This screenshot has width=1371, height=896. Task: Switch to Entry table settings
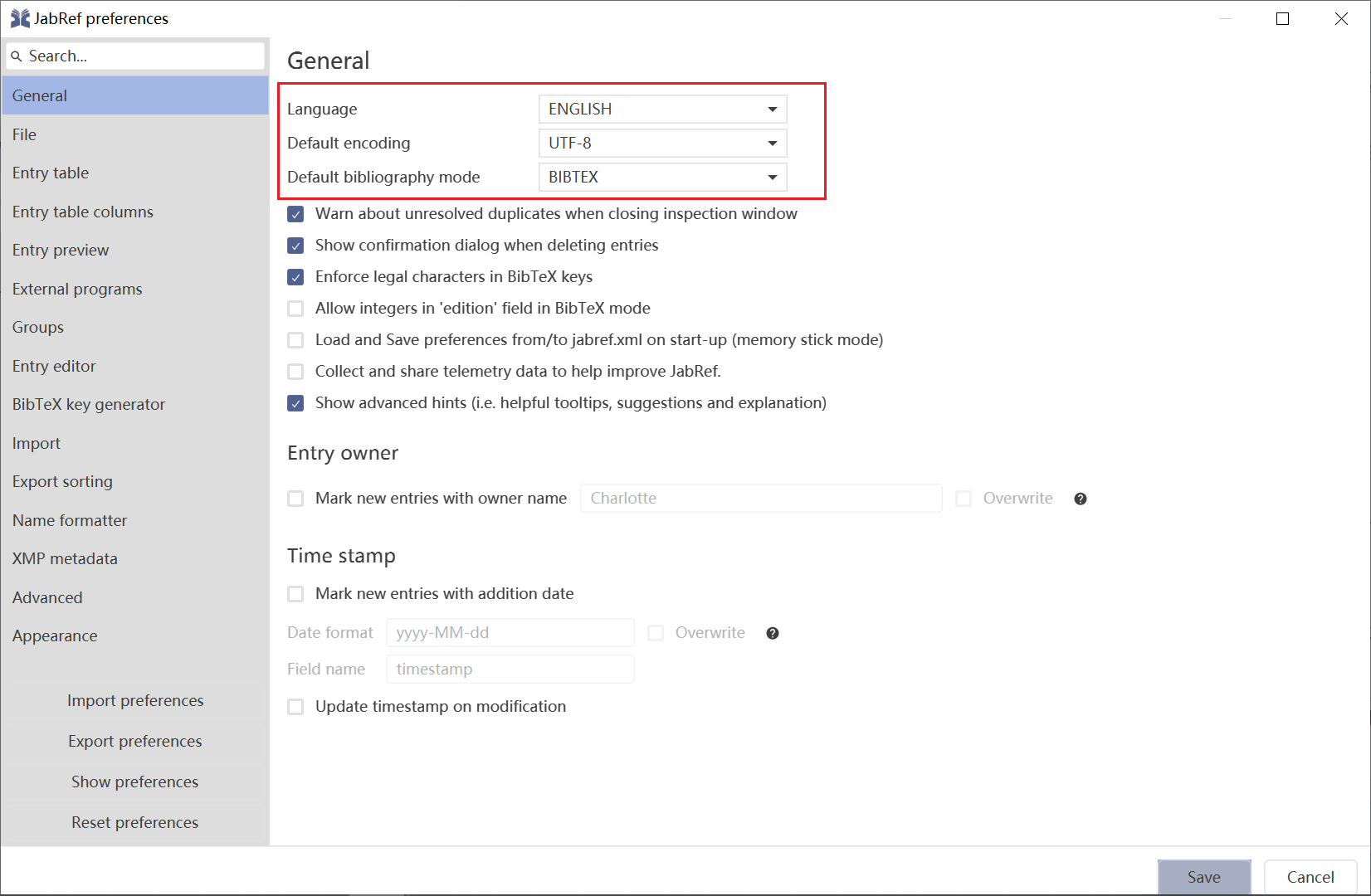coord(134,173)
